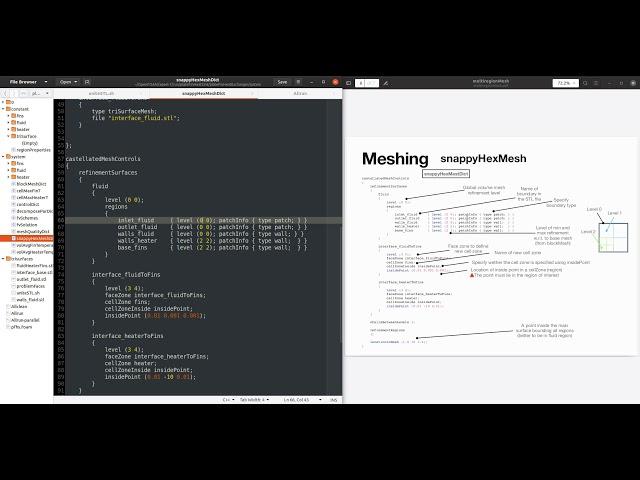Click the snappyHexMeshDict box label in PDF

coord(446,174)
